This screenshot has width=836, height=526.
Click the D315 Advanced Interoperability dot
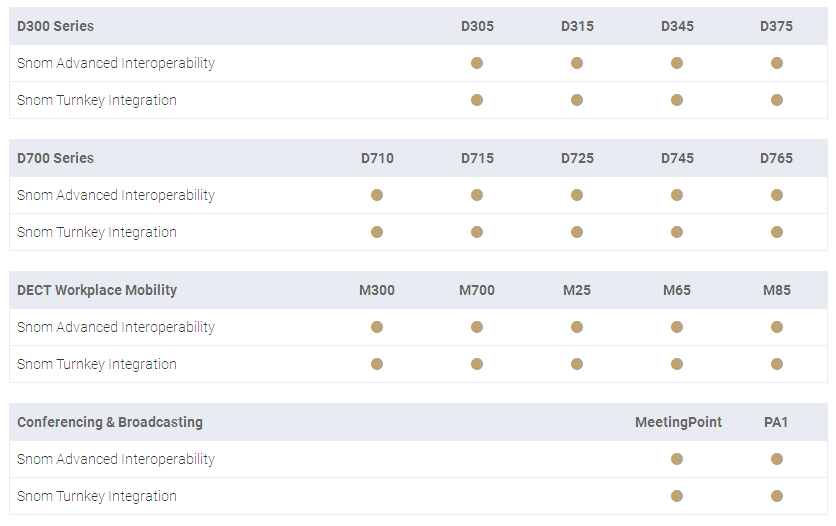point(577,63)
